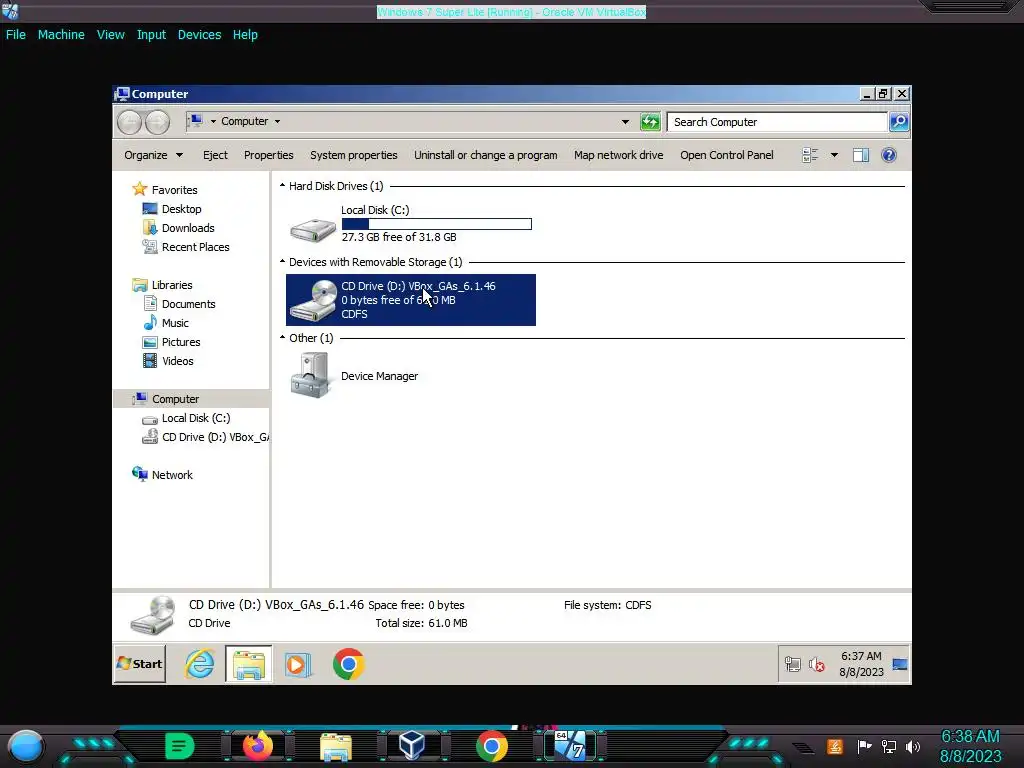Click Map network drive
1024x768 pixels.
[x=618, y=155]
